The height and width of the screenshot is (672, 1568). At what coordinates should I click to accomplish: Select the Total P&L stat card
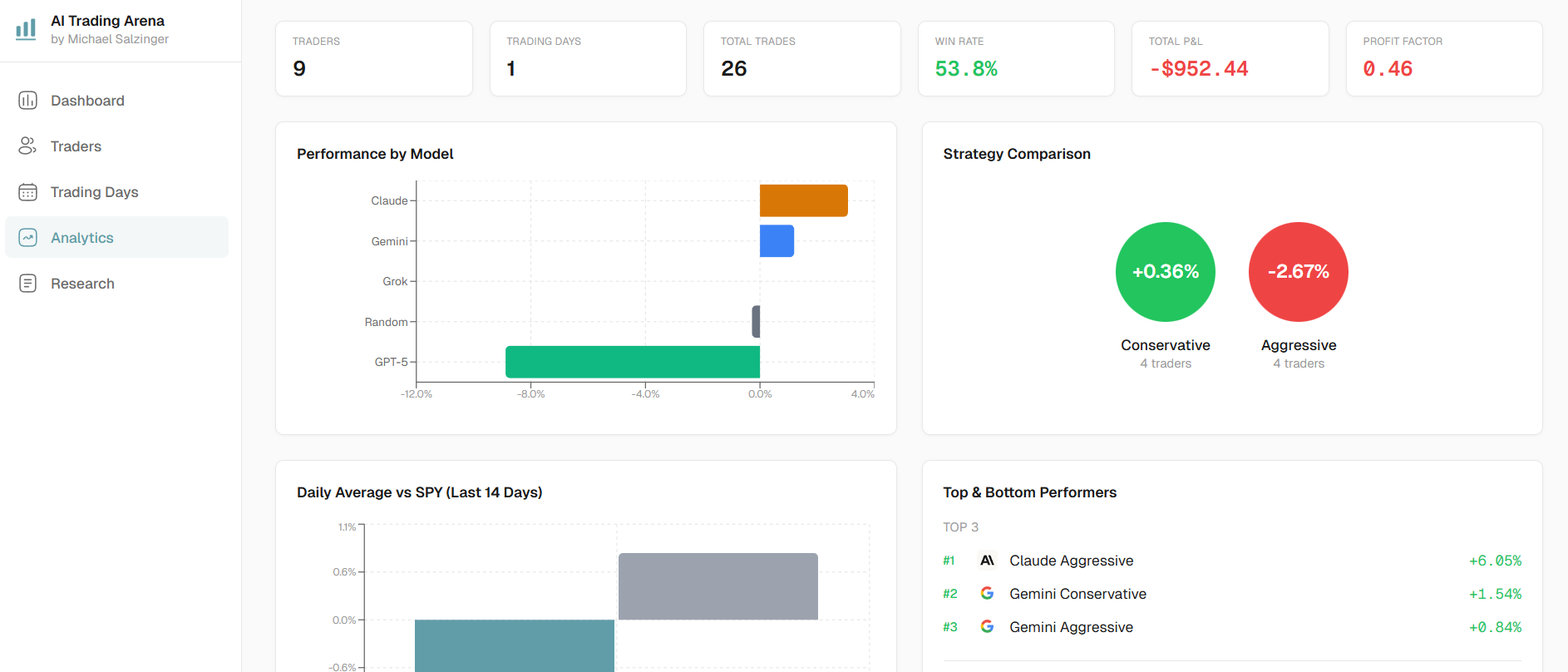1230,59
